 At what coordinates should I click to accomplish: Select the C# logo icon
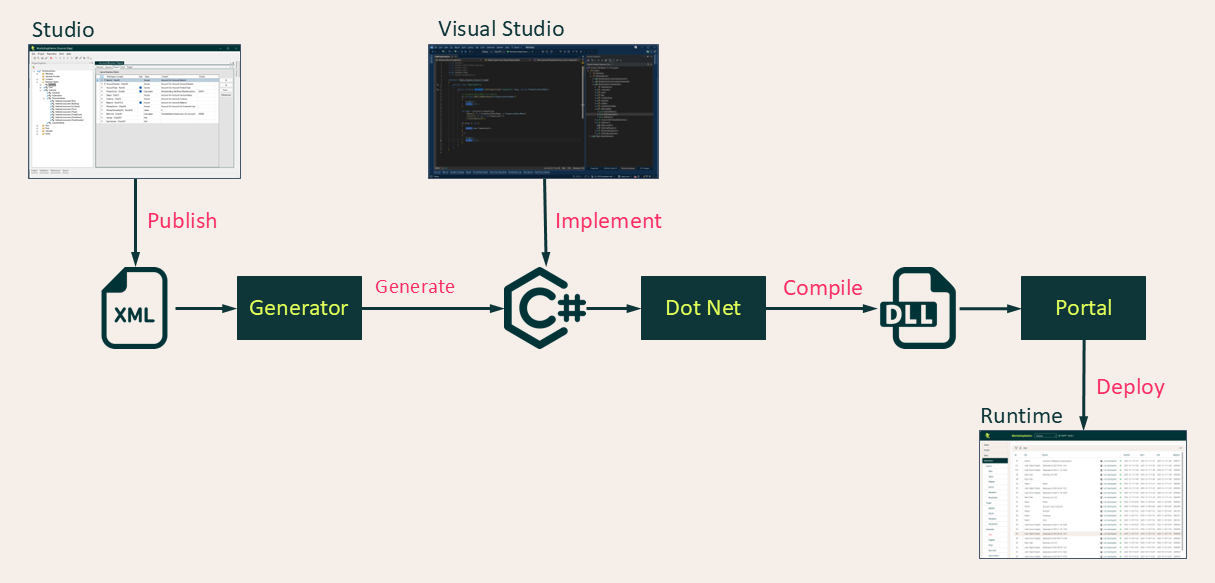[x=540, y=308]
